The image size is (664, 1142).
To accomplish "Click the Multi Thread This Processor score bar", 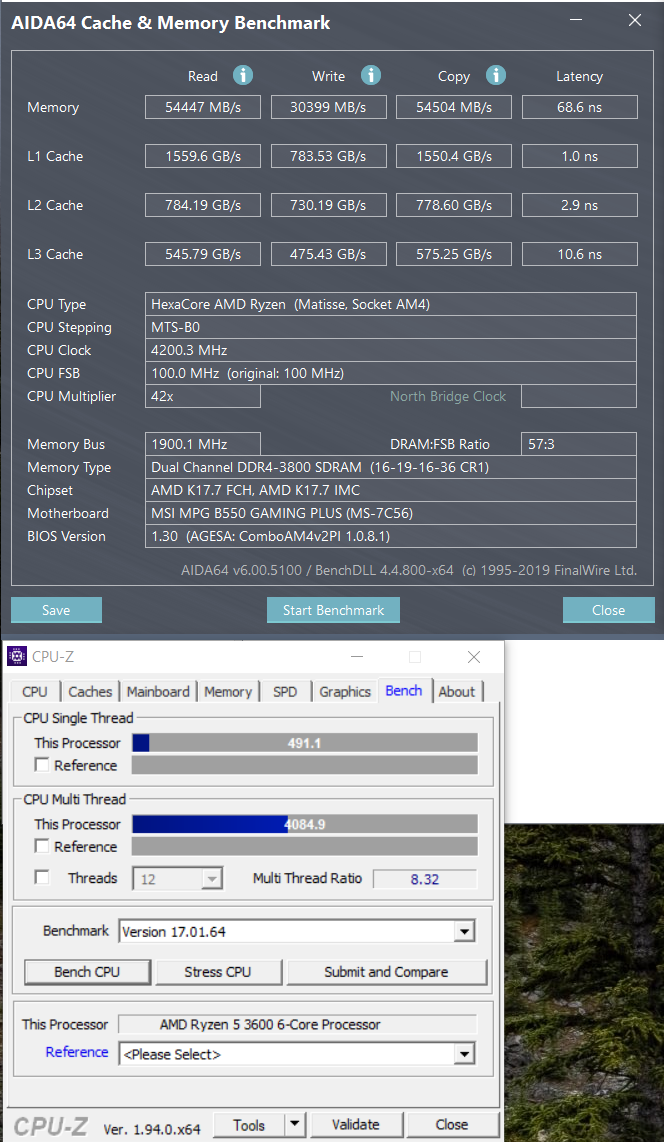I will [305, 824].
